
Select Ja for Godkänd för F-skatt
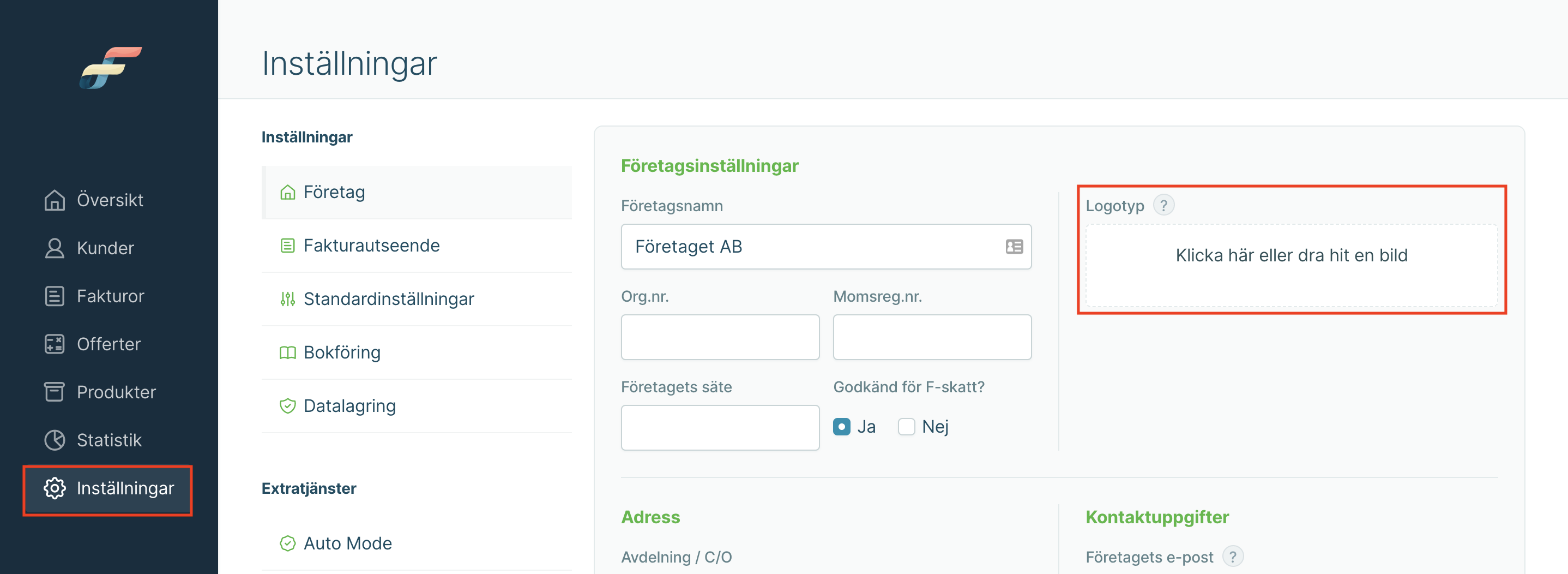click(x=841, y=427)
